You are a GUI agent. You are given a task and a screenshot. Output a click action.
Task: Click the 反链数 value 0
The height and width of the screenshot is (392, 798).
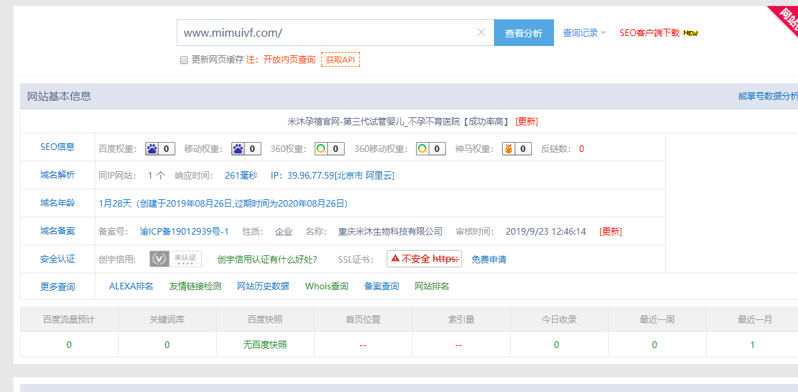click(581, 149)
